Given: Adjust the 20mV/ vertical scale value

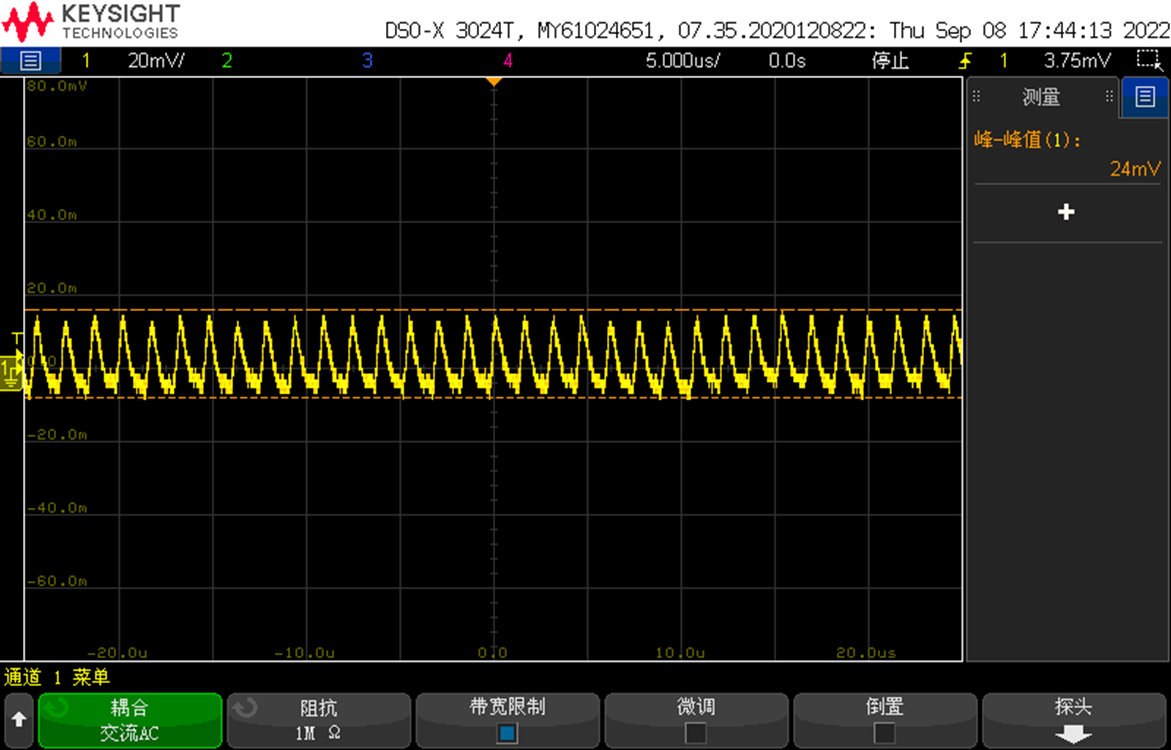Looking at the screenshot, I should pos(156,61).
